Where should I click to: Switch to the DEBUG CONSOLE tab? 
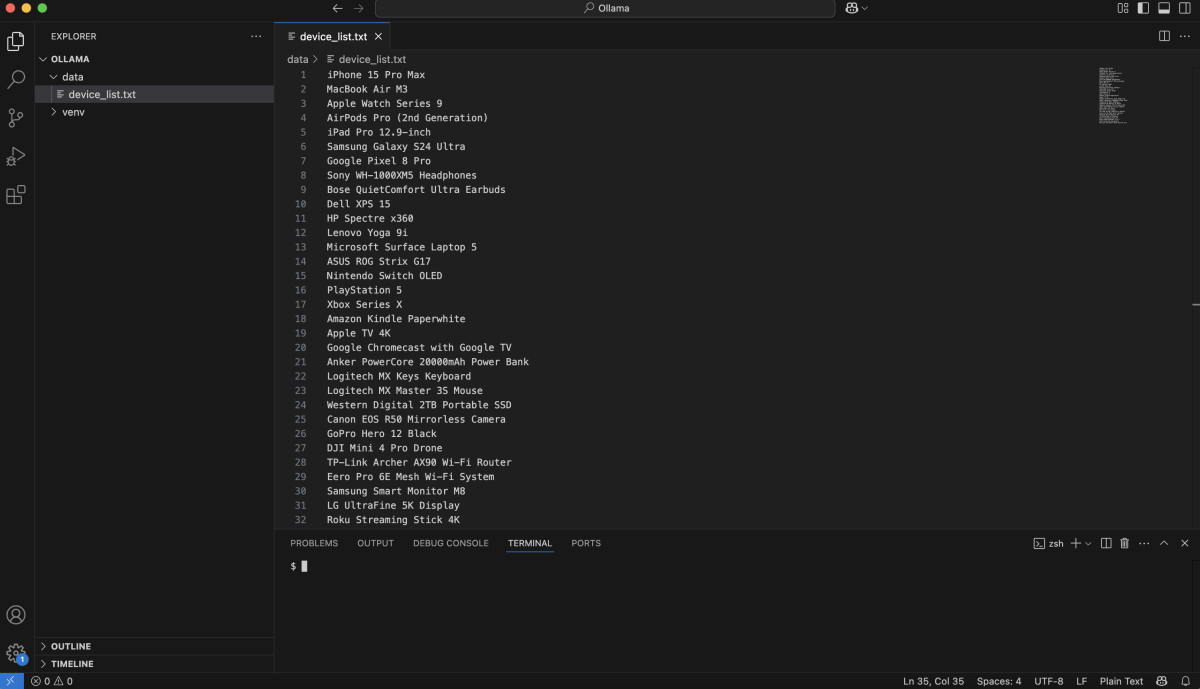point(451,543)
